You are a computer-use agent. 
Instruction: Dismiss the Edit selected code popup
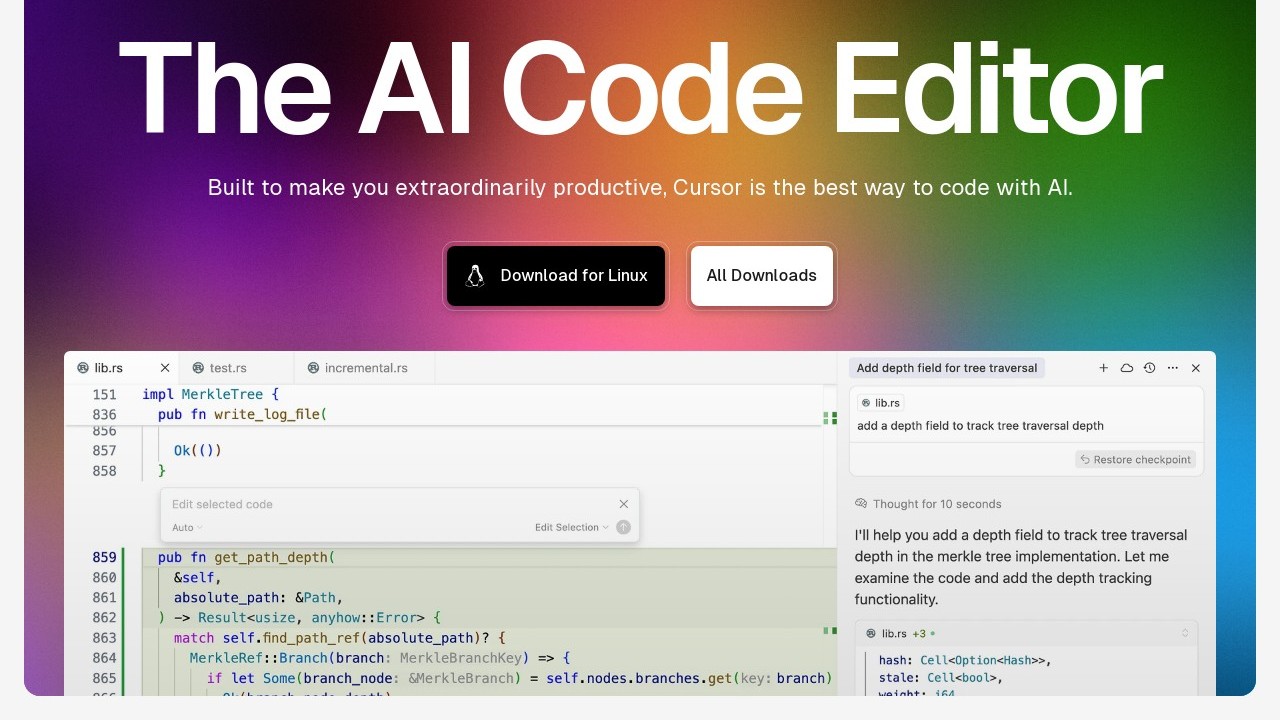coord(624,504)
